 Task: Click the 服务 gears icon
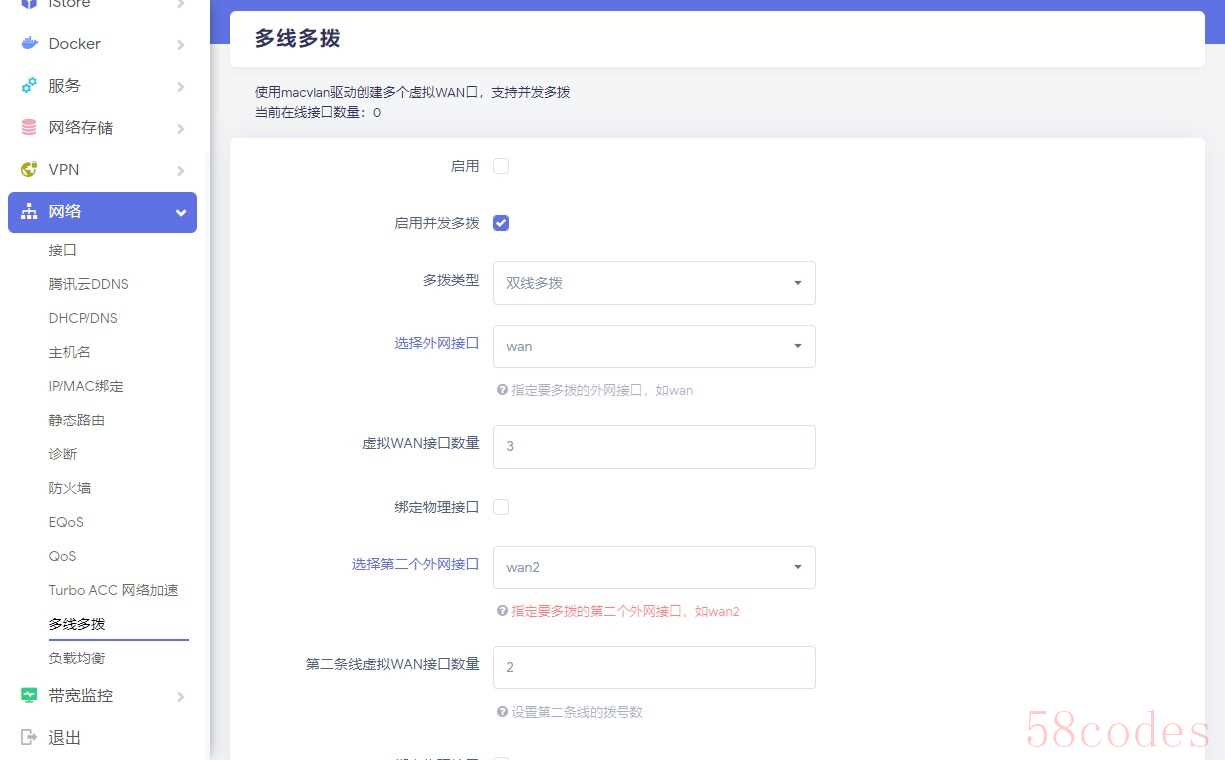[29, 86]
